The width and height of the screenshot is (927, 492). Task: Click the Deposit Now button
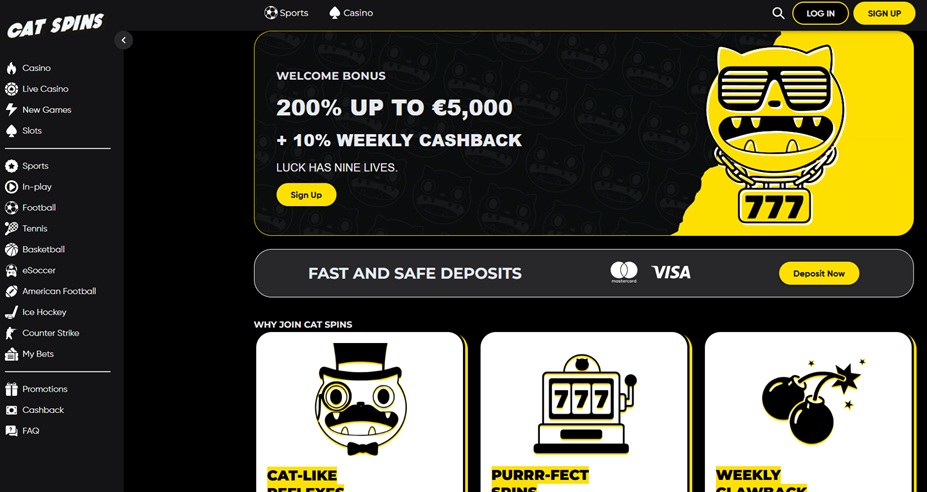click(819, 273)
